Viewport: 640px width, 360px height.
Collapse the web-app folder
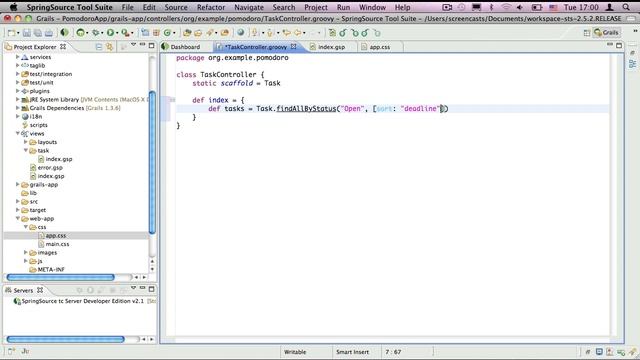coord(18,218)
